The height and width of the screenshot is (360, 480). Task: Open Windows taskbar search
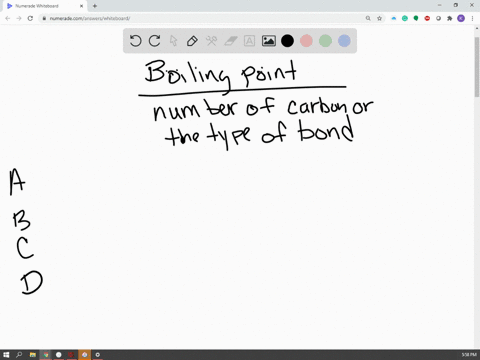tap(19, 355)
